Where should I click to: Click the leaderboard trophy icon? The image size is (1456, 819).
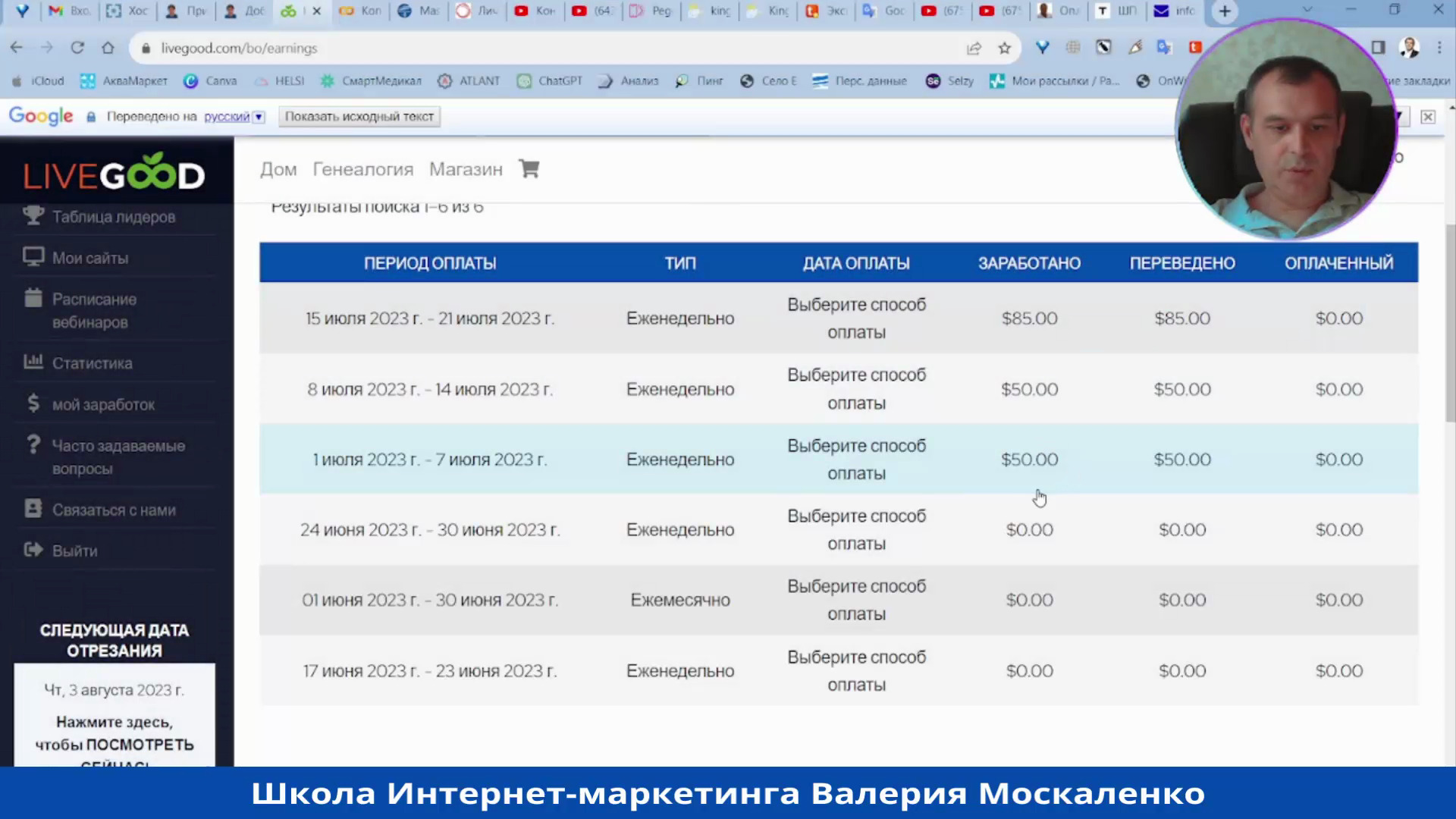[33, 216]
